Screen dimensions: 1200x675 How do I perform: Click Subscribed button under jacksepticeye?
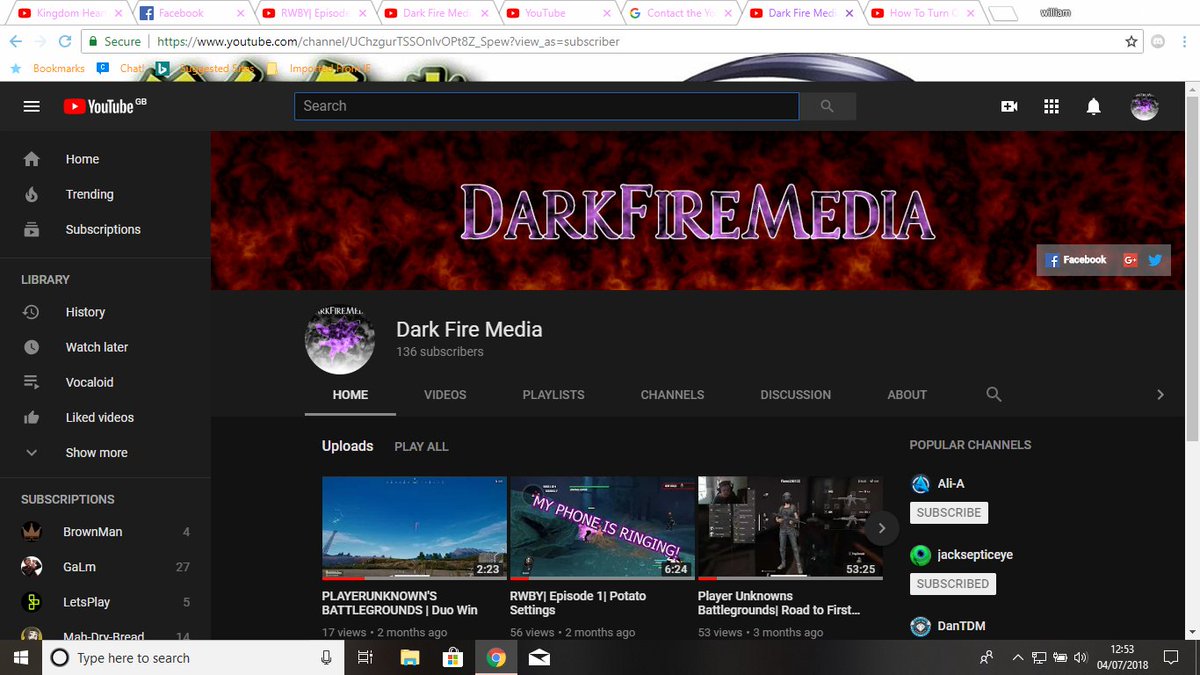coord(953,583)
